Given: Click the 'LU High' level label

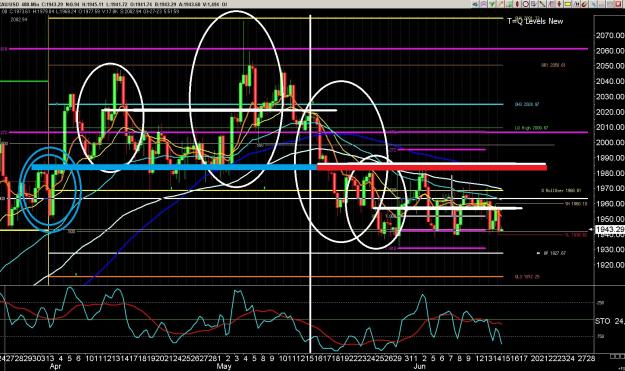Looking at the screenshot, I should point(531,128).
